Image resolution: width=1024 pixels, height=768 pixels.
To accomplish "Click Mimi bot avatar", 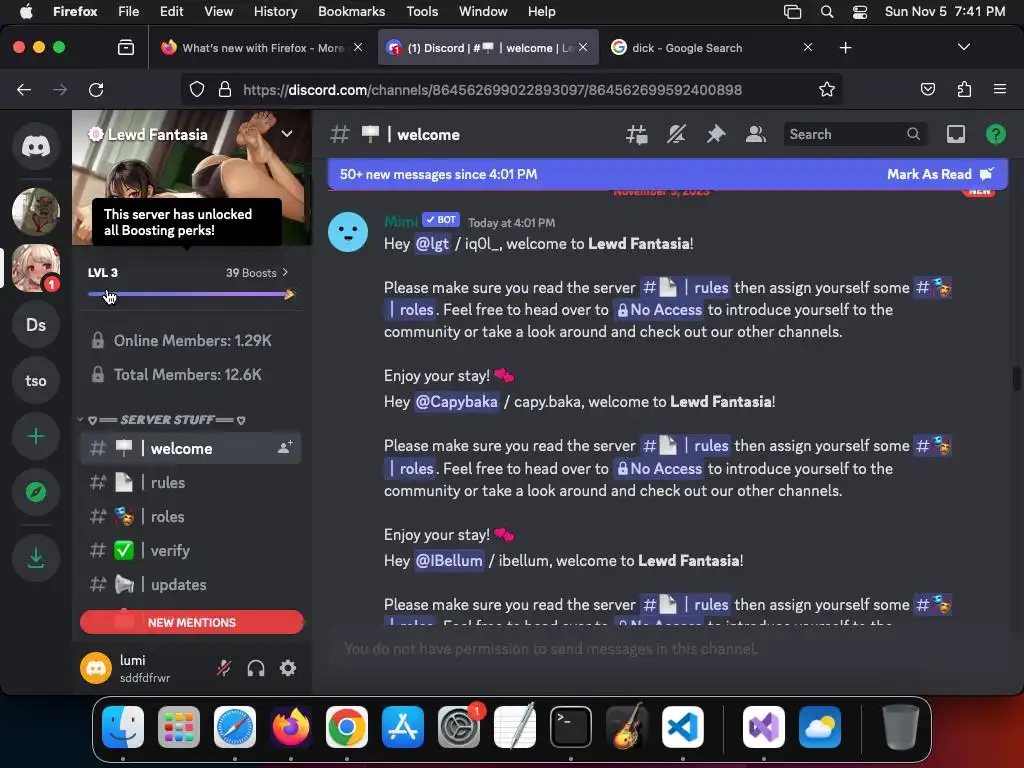I will coord(348,232).
